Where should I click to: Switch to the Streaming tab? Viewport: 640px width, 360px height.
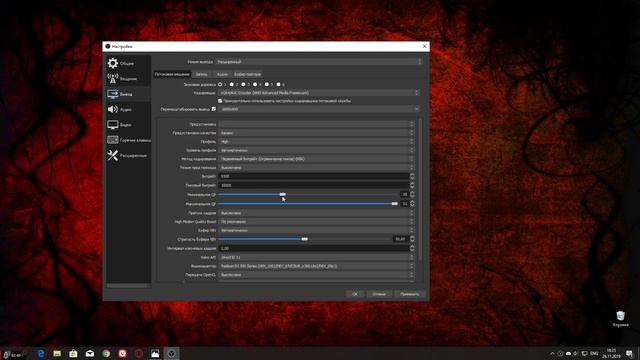click(x=172, y=74)
